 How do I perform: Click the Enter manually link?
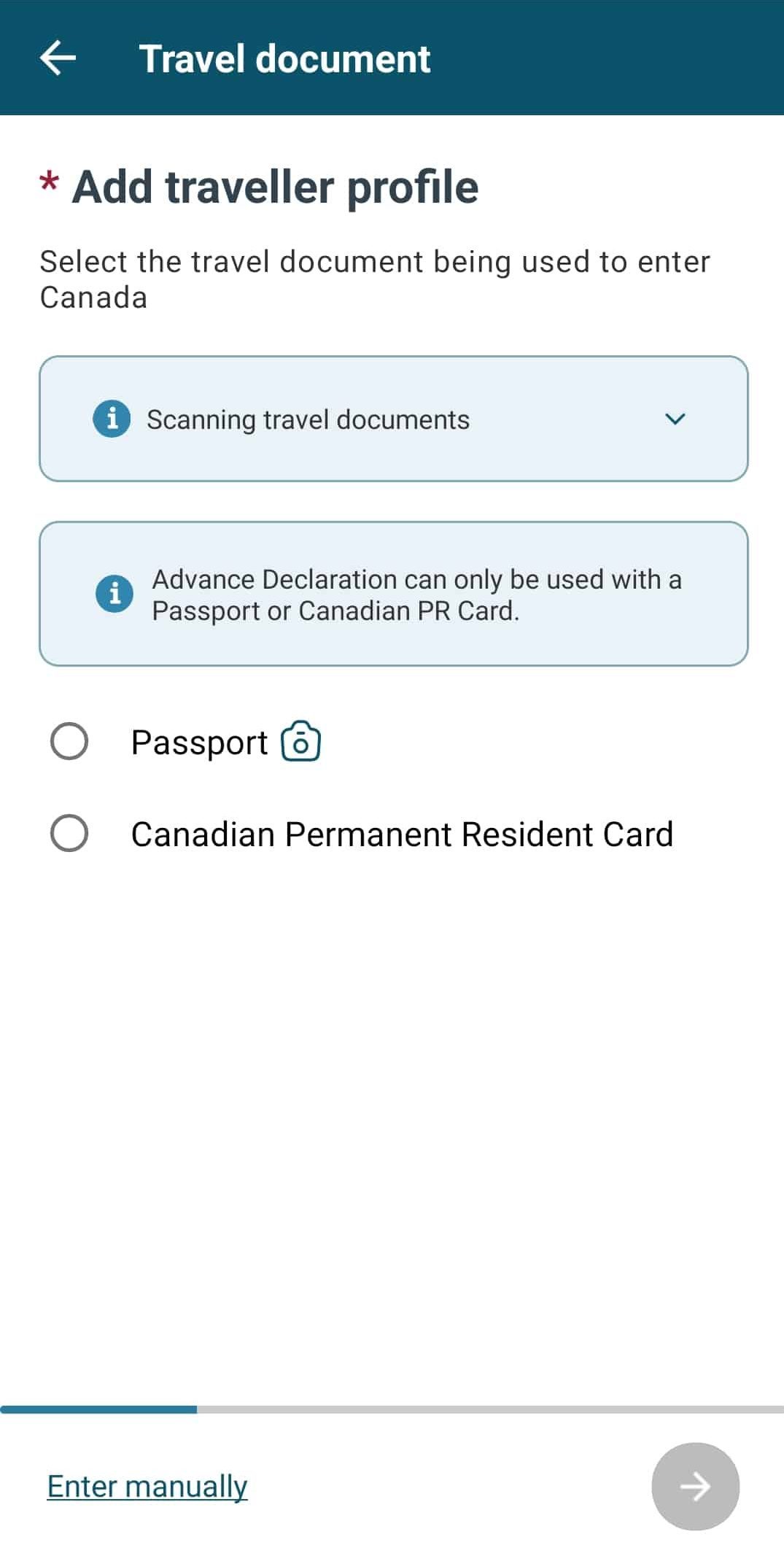145,1487
